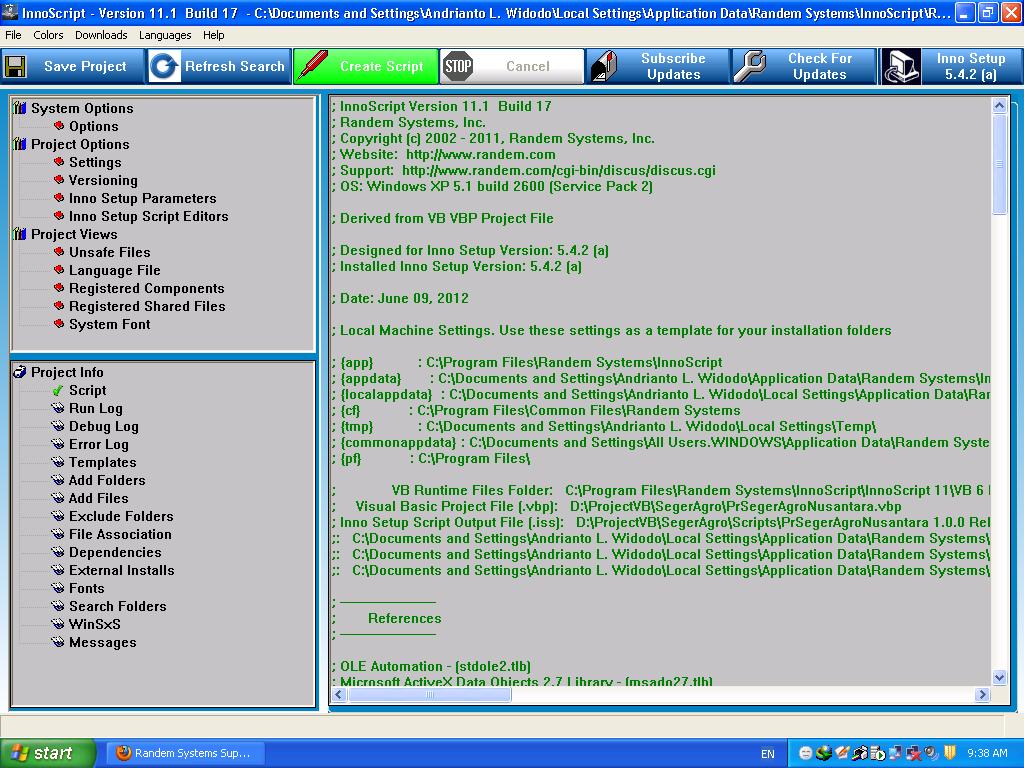Open Exclude Folders item
Viewport: 1024px width, 768px height.
pyautogui.click(x=121, y=517)
